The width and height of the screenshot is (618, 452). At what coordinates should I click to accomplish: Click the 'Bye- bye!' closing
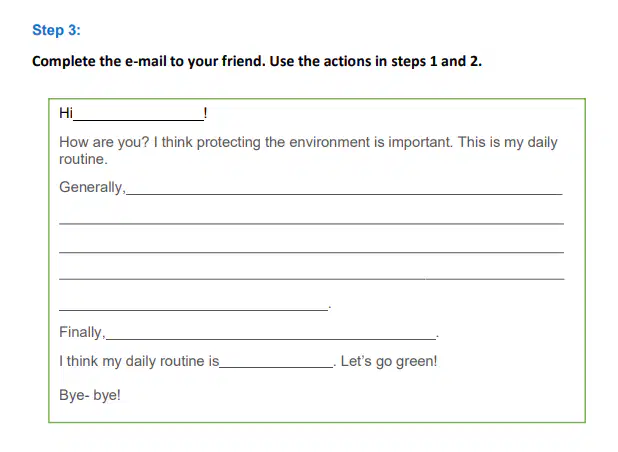point(90,395)
